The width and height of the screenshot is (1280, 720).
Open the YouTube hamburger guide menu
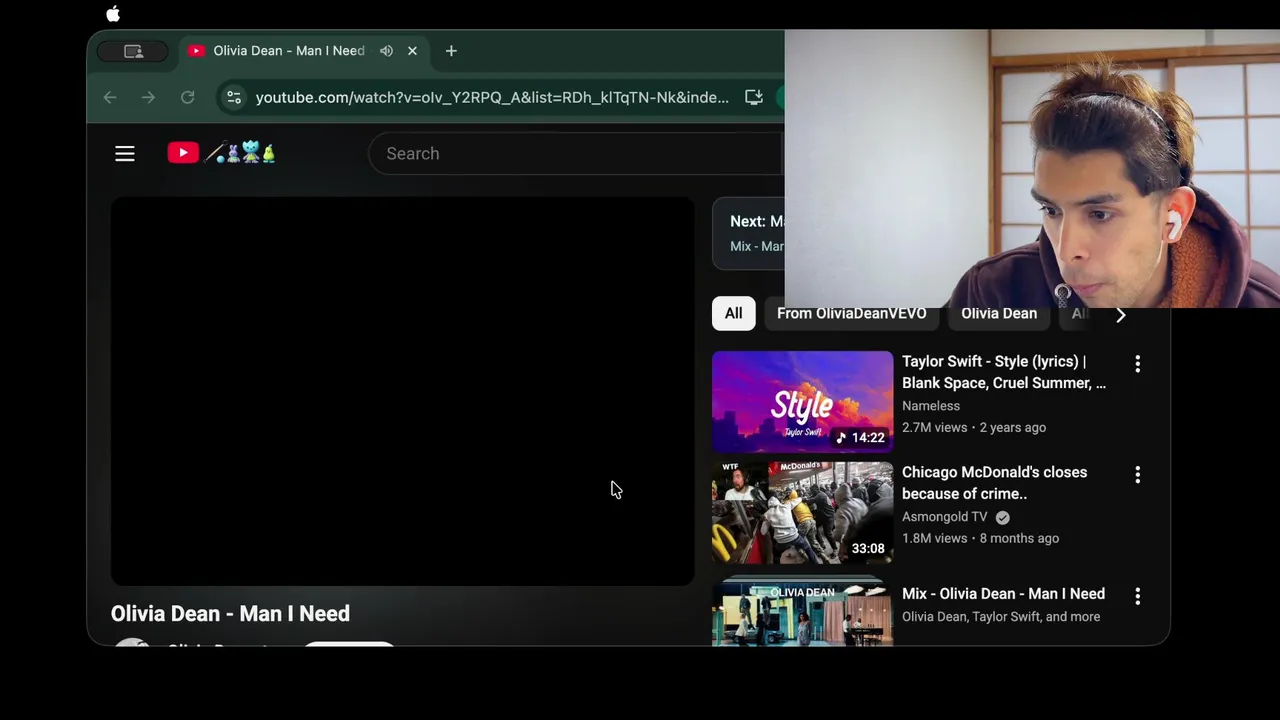tap(125, 153)
